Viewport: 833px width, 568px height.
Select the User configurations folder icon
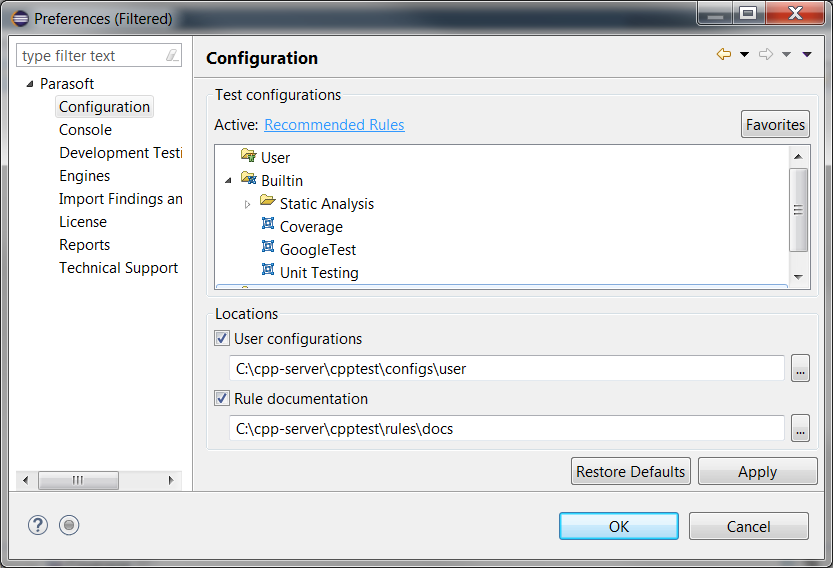coord(249,155)
